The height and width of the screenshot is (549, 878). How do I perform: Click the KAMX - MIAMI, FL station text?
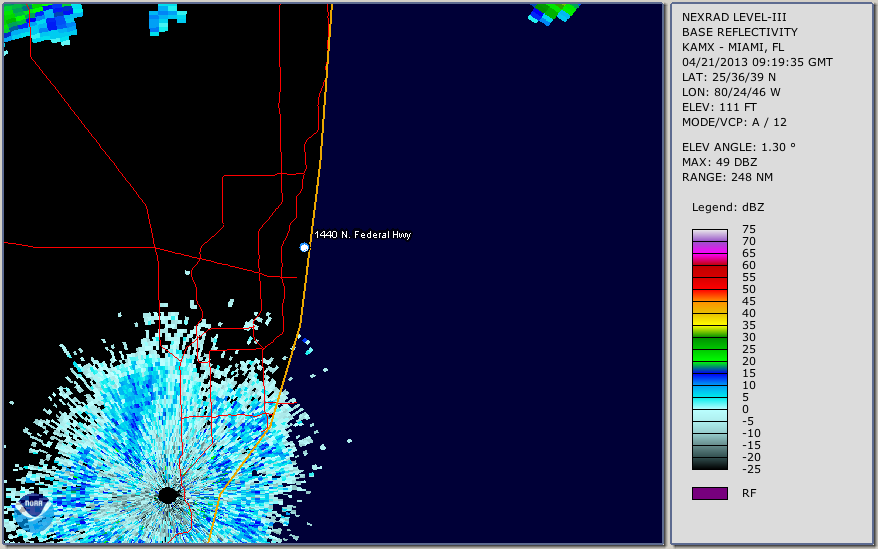click(x=733, y=47)
